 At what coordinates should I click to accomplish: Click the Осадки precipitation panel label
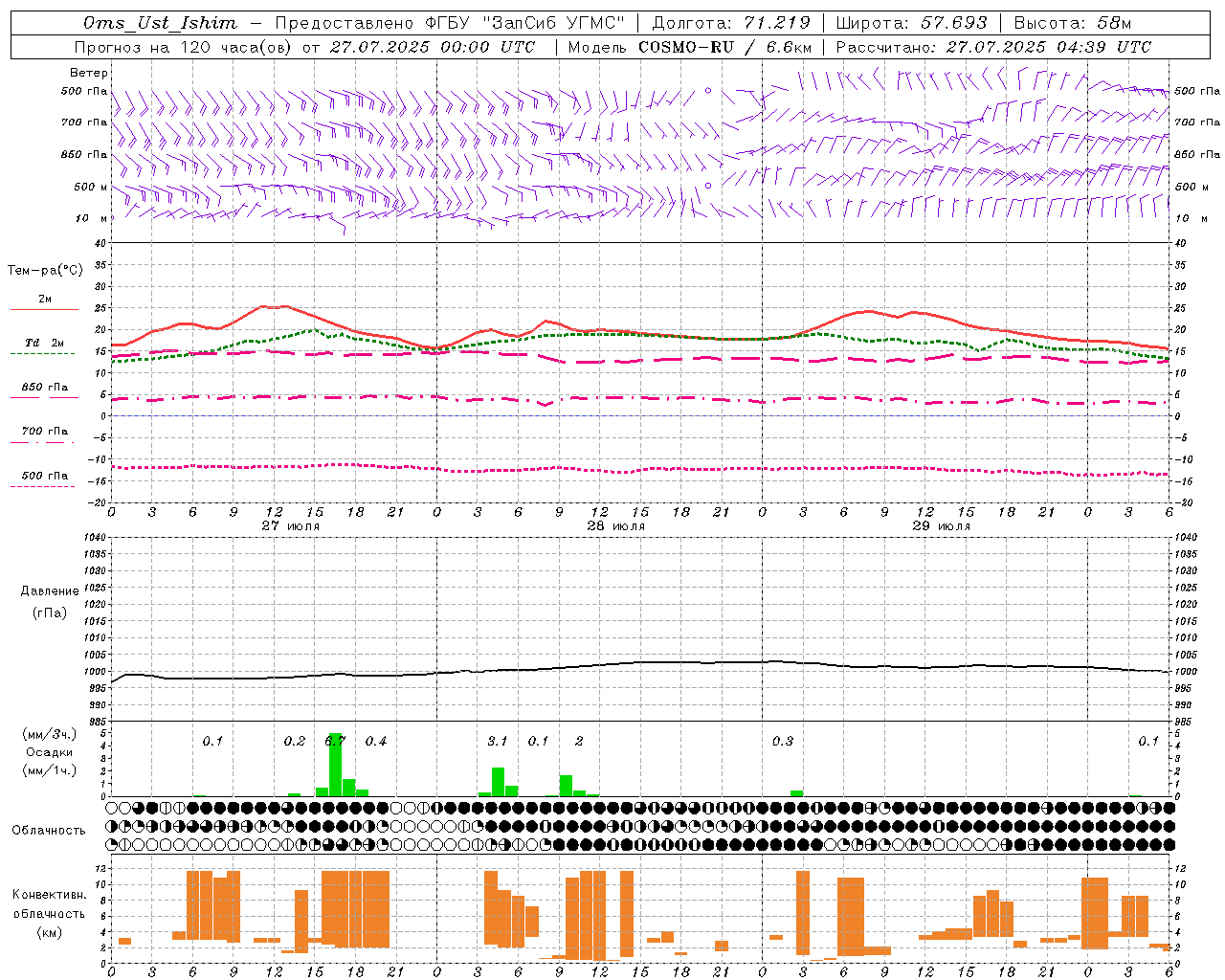pyautogui.click(x=50, y=752)
